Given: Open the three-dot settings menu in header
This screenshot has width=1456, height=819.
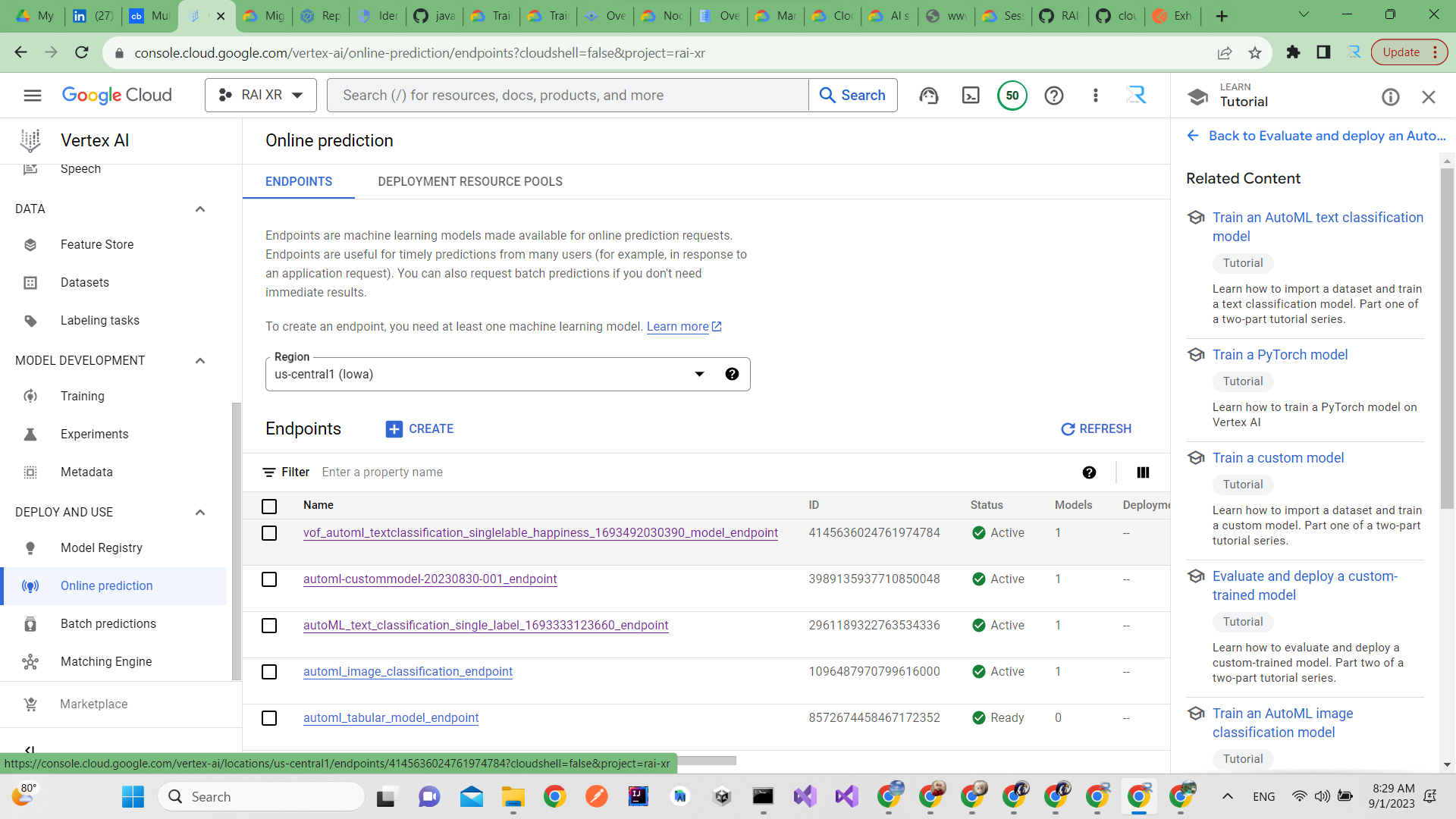Looking at the screenshot, I should click(1095, 96).
